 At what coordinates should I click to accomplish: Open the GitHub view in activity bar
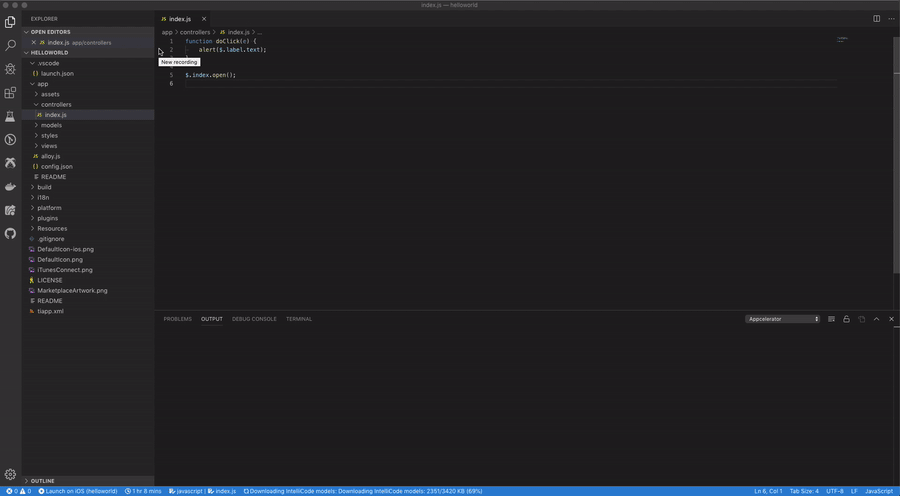[10, 234]
